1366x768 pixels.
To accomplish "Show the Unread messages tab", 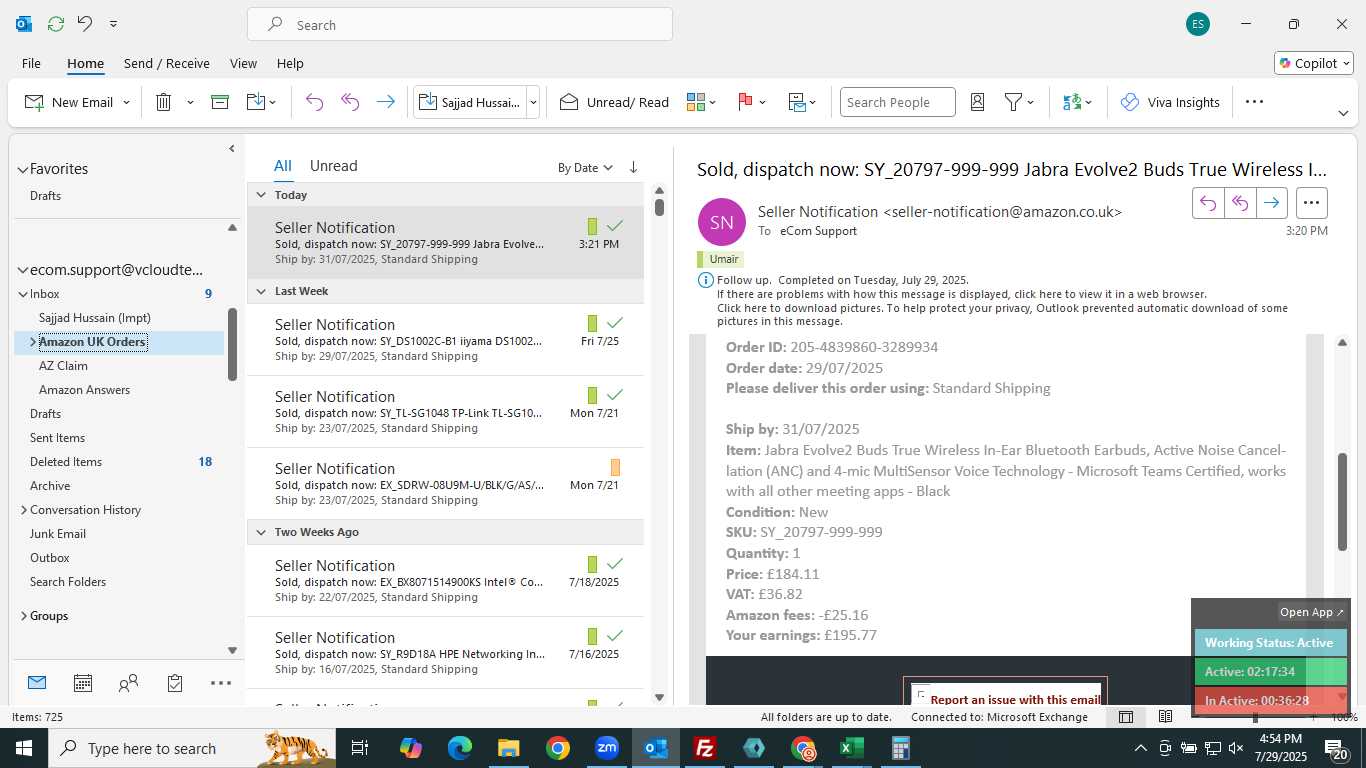I will point(333,166).
